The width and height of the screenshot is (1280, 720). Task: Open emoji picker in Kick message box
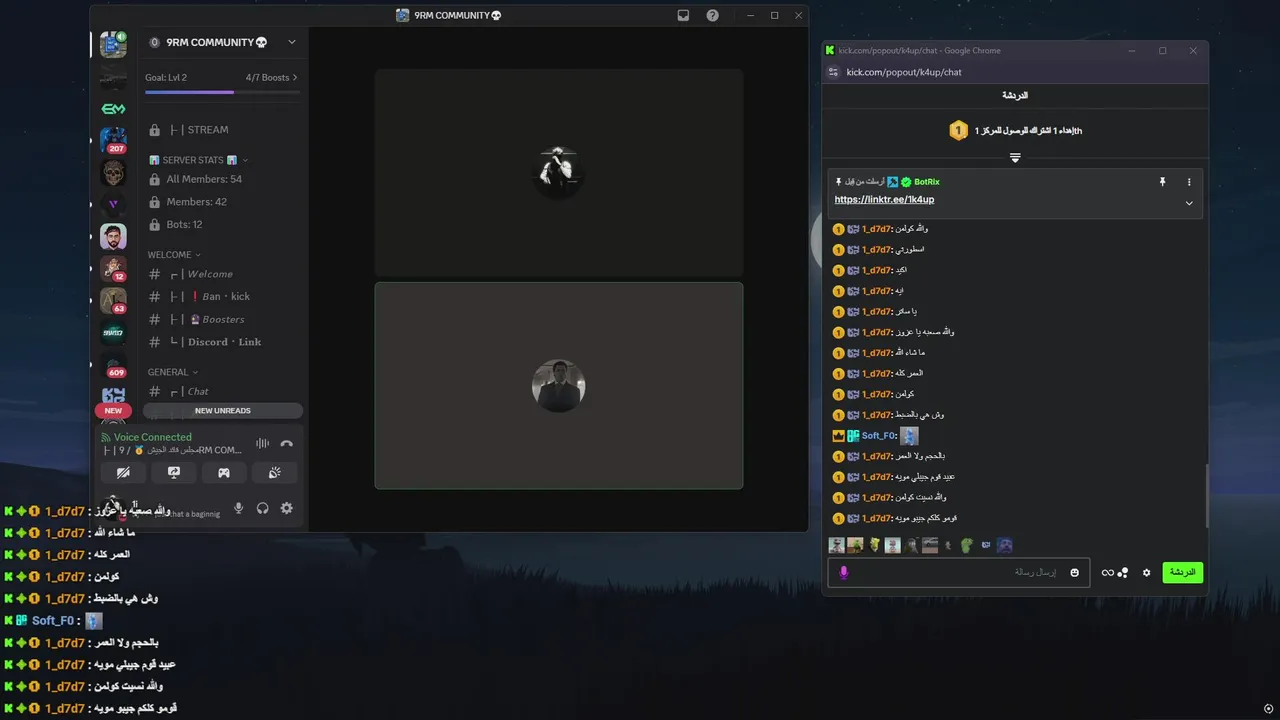1075,573
